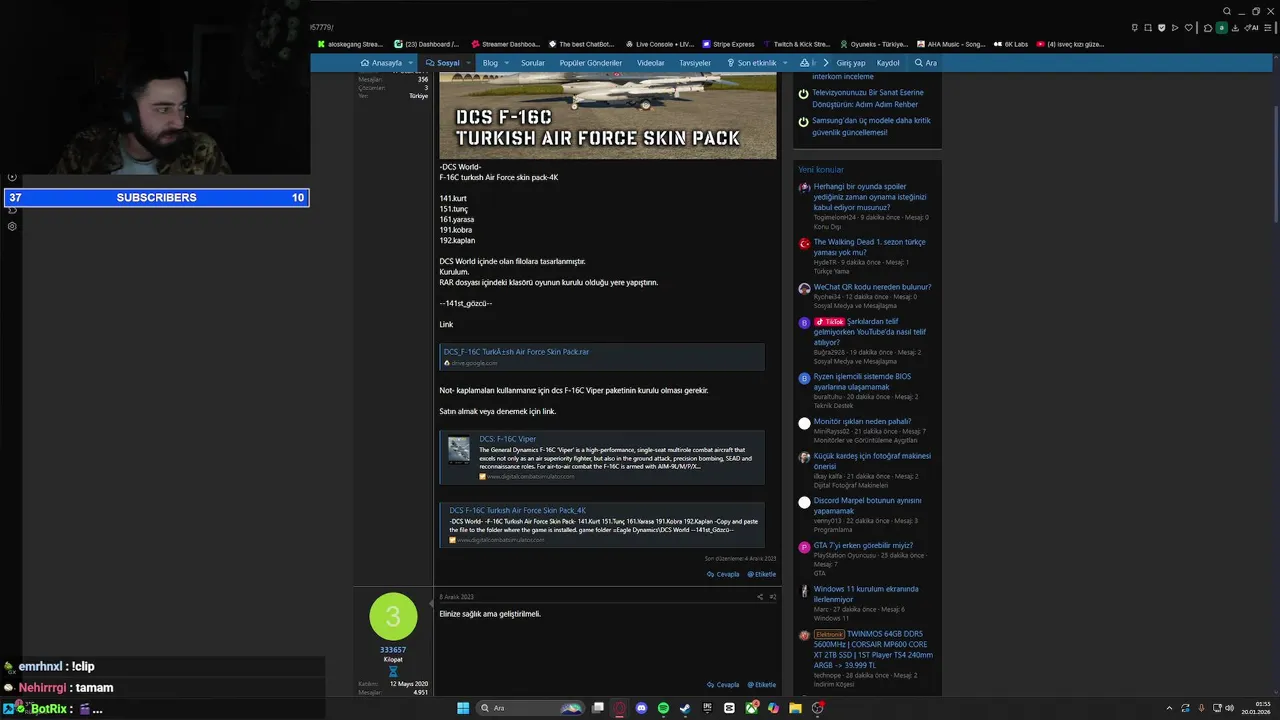The width and height of the screenshot is (1280, 720).
Task: Open Discord Marpel botunun aynısını yapamamak topic
Action: click(x=867, y=505)
